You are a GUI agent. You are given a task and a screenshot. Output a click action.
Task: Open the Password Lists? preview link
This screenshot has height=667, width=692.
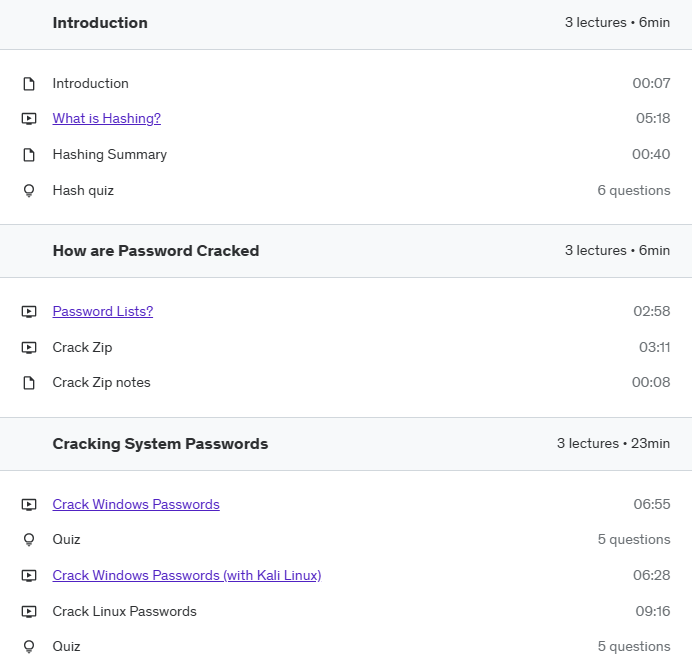(103, 311)
